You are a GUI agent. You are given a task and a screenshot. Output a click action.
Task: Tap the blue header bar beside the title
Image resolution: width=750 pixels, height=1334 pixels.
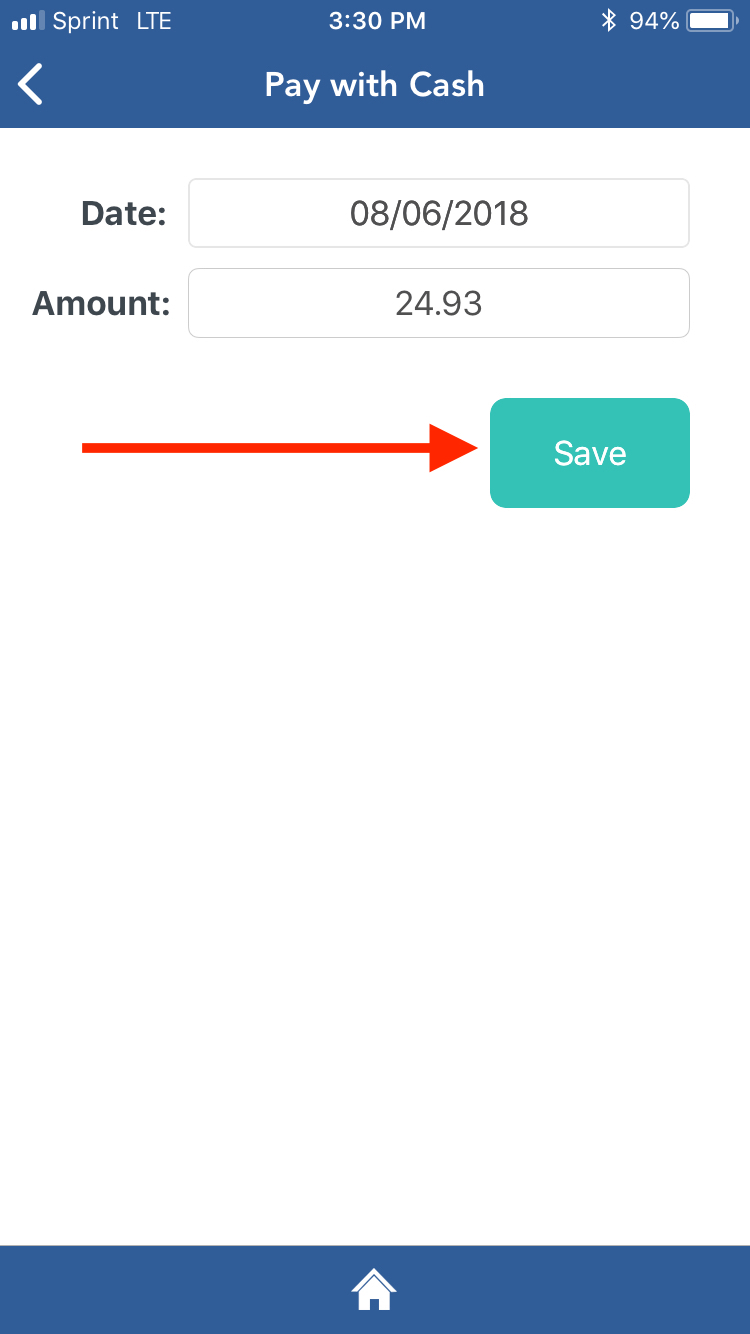(x=610, y=85)
